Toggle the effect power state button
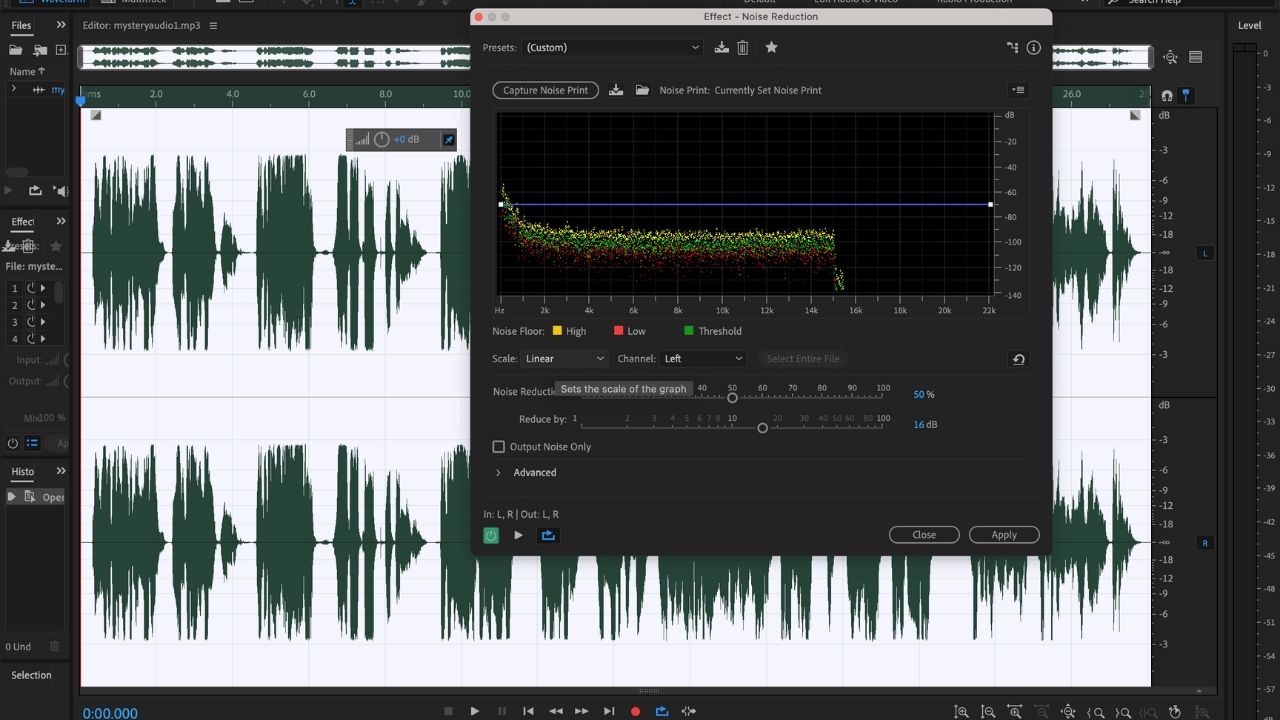Screen dimensions: 1280x720 tap(491, 535)
